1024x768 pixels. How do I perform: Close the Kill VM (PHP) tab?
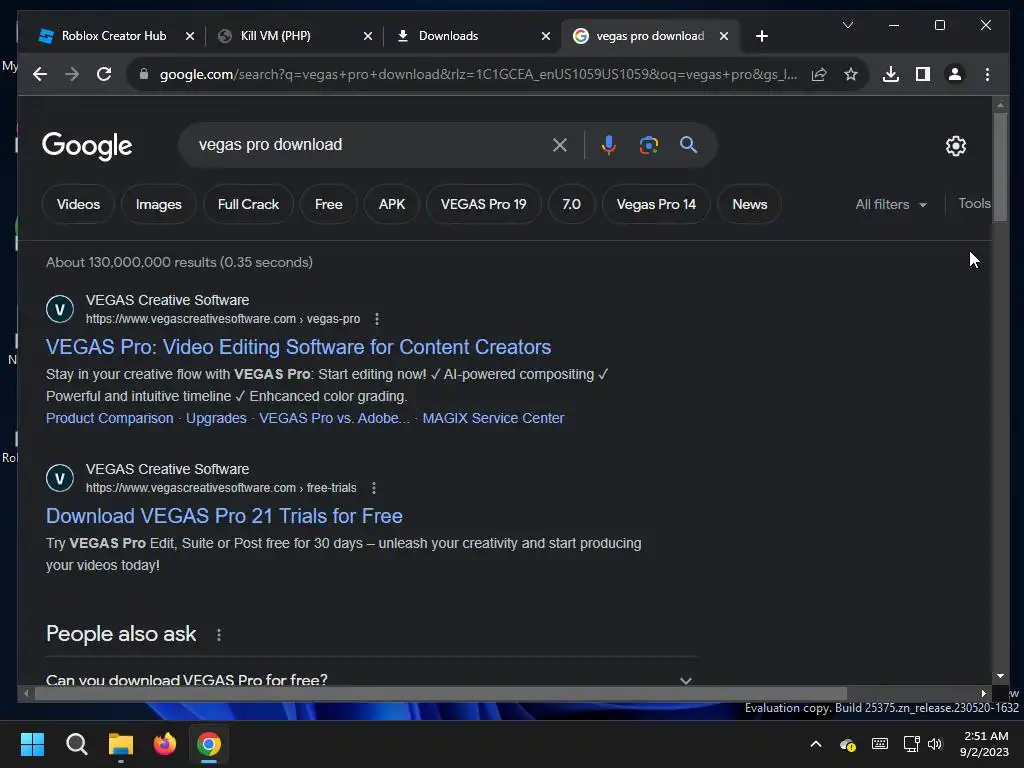[368, 36]
